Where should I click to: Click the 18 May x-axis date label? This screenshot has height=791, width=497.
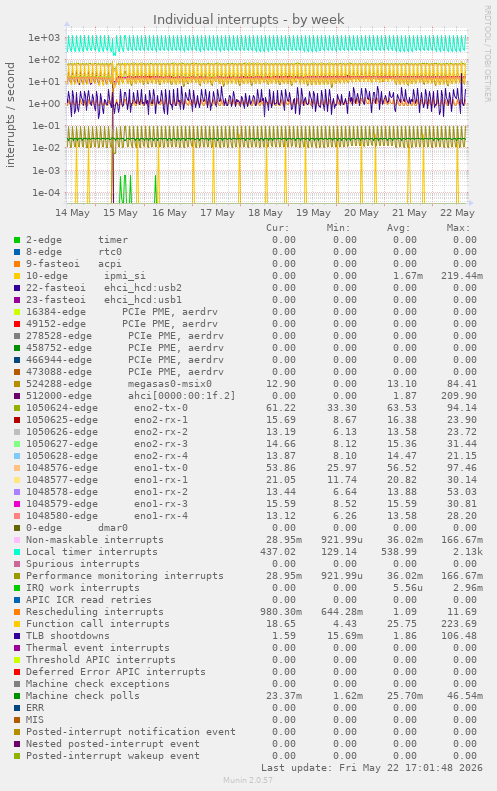pos(265,212)
